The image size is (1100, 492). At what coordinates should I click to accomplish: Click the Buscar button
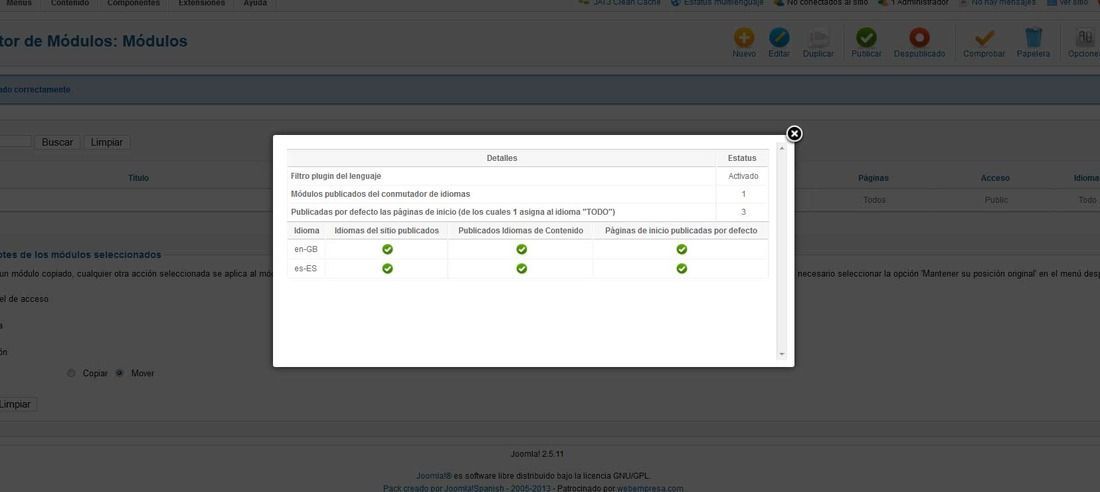(x=58, y=142)
